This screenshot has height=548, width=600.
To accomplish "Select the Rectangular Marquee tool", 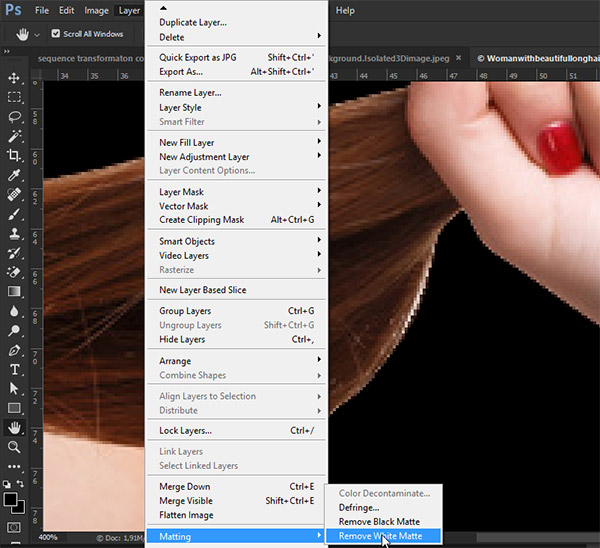I will pyautogui.click(x=14, y=97).
